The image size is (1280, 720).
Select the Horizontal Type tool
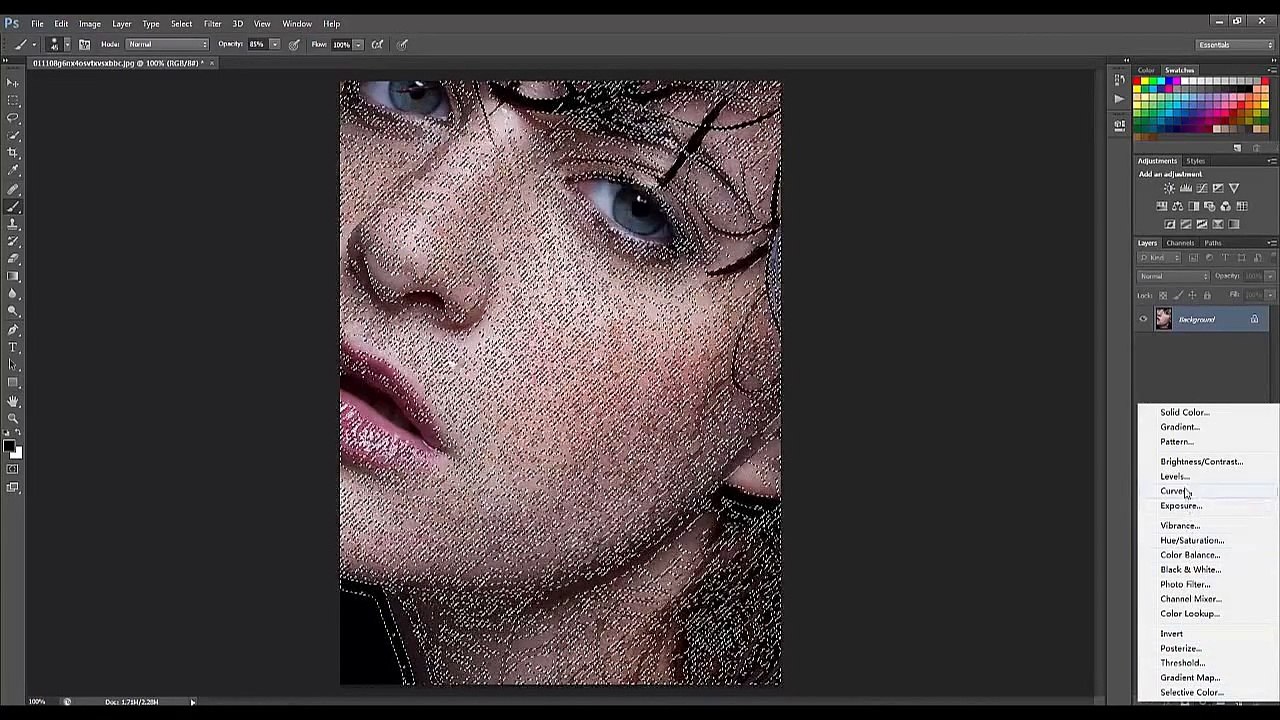pyautogui.click(x=13, y=347)
